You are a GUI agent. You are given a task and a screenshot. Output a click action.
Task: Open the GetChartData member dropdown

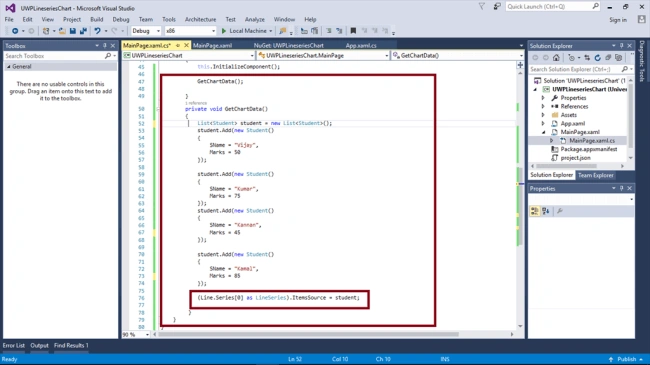pyautogui.click(x=521, y=56)
